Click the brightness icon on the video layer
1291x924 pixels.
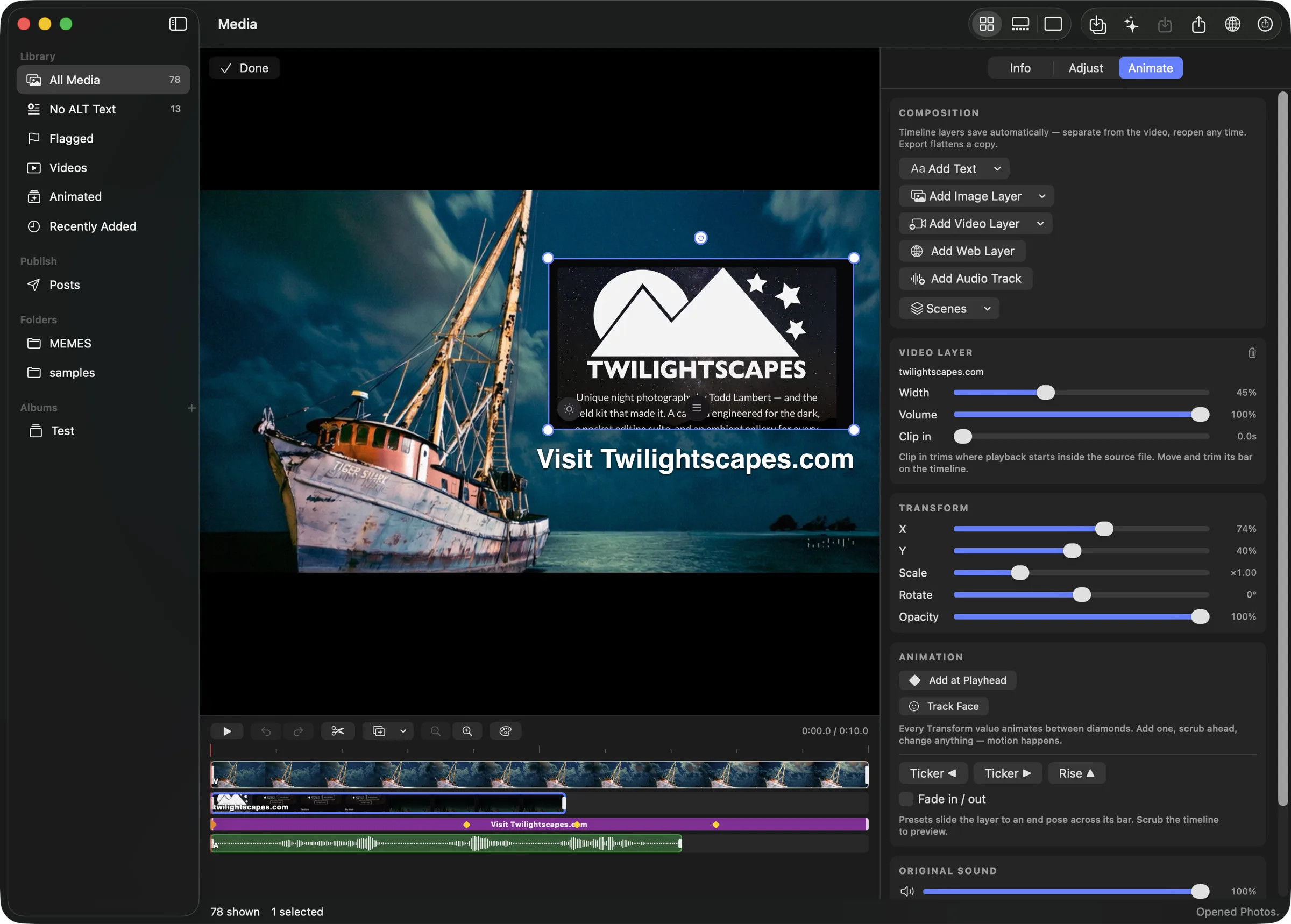point(569,409)
